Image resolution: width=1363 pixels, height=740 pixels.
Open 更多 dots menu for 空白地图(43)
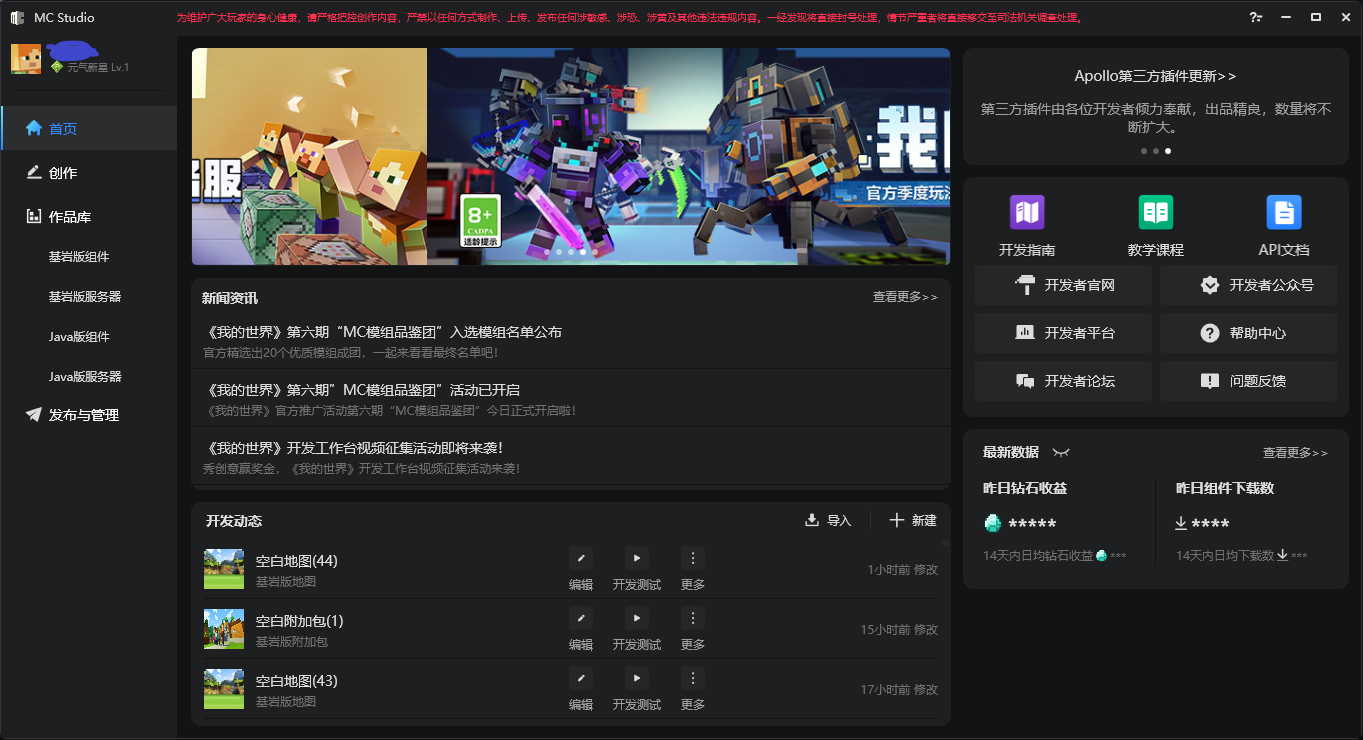pos(693,678)
